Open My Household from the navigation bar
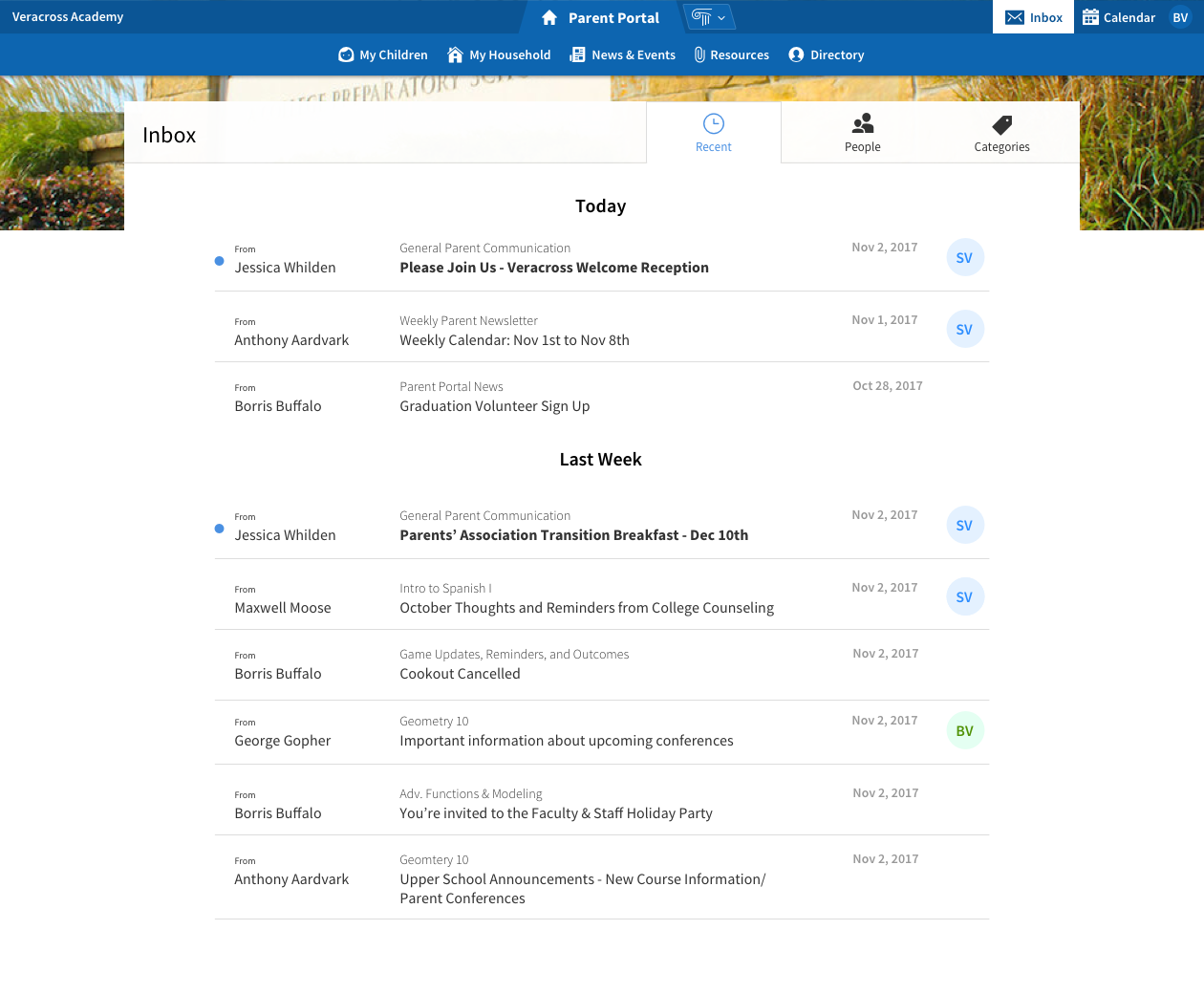 click(x=455, y=54)
